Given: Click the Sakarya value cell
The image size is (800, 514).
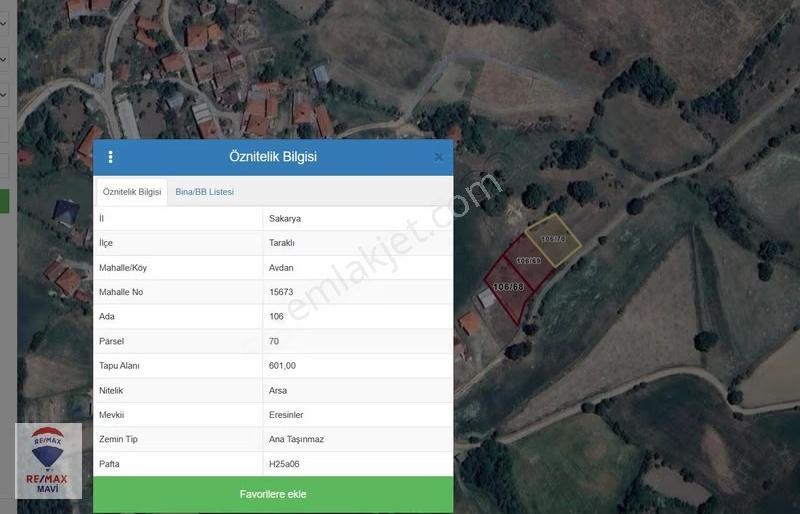Looking at the screenshot, I should [358, 218].
